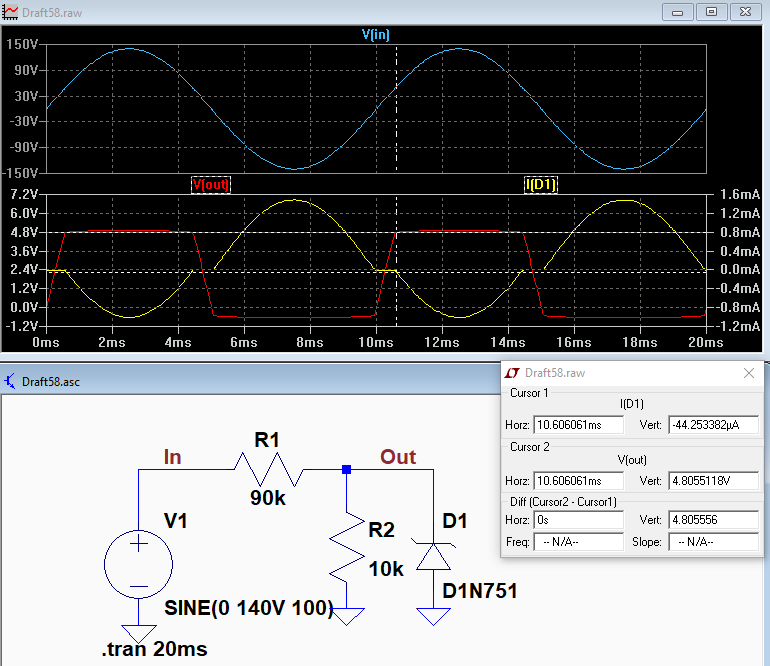Click Cursor 2 Horz time field
Screen dimensions: 770x666
(578, 481)
